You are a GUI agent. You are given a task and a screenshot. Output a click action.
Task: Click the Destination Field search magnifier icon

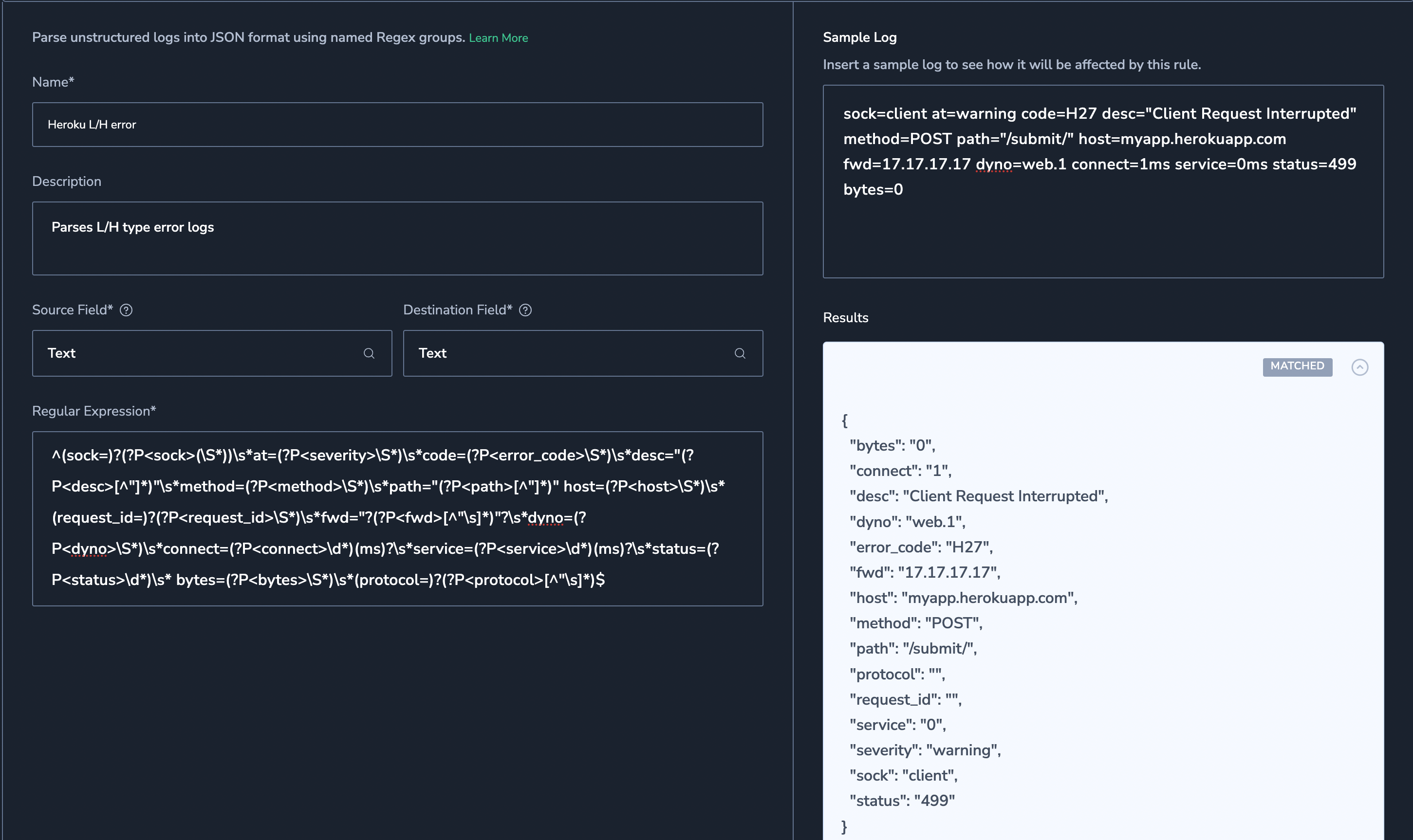740,353
